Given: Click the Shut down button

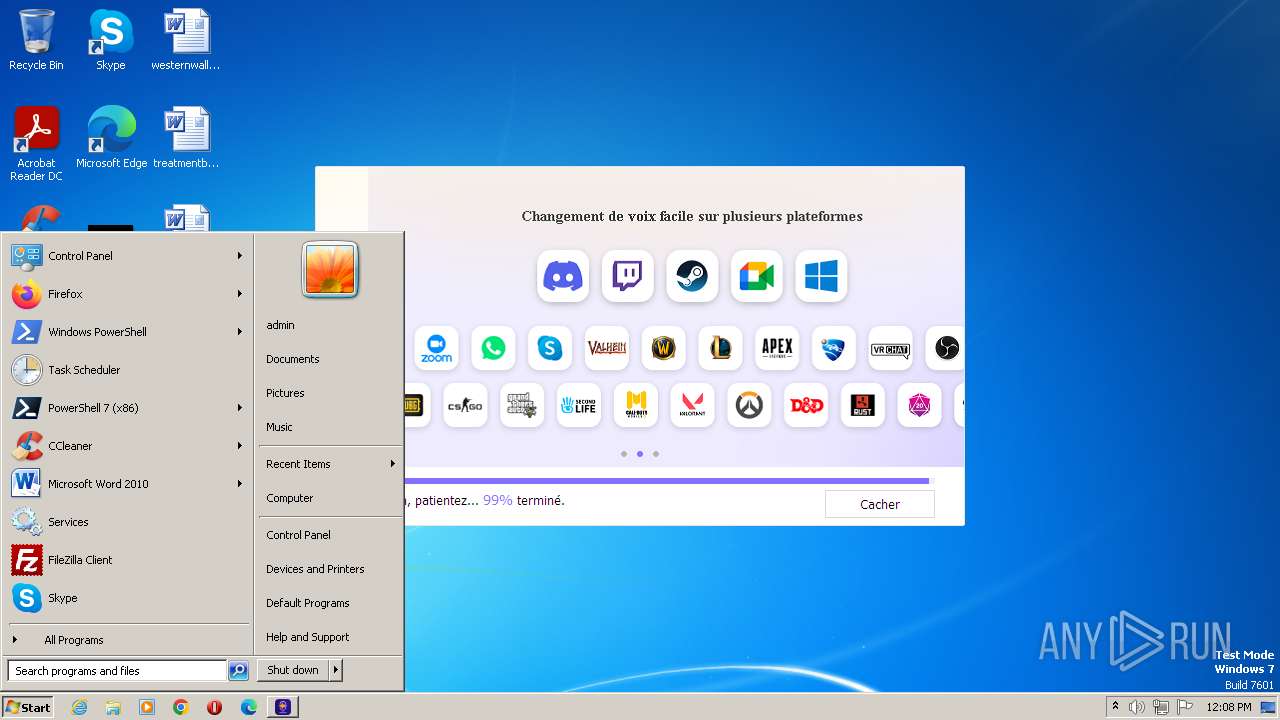Looking at the screenshot, I should click(293, 670).
